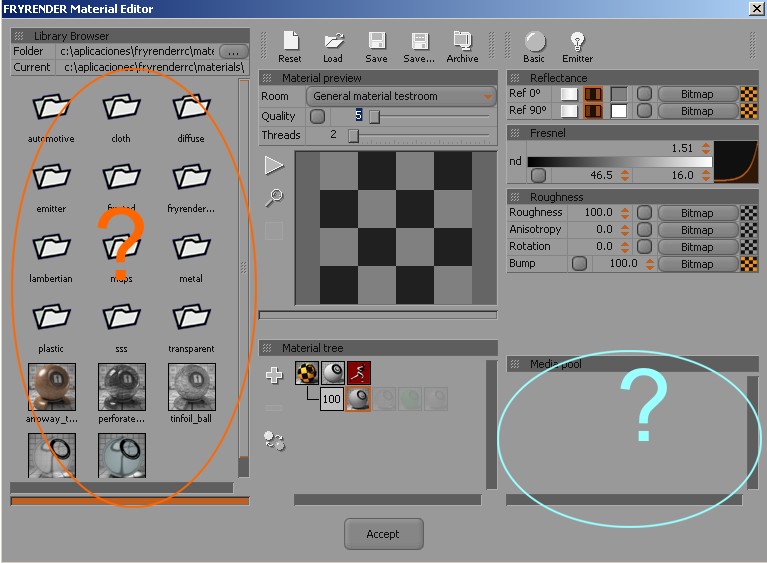This screenshot has width=767, height=563.
Task: Pick the Ref 90º white color swatch
Action: [x=619, y=111]
